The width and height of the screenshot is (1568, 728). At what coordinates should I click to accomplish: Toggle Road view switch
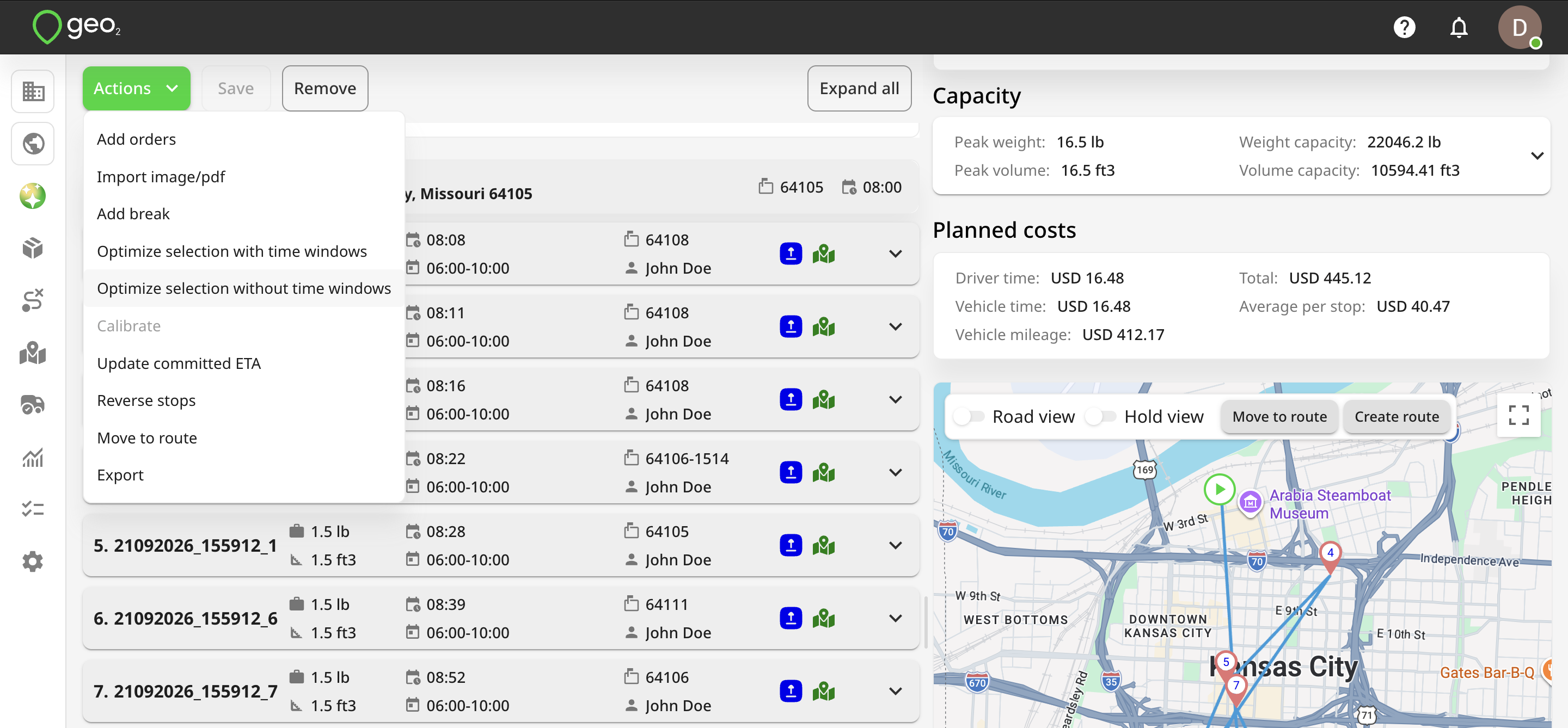pos(969,417)
